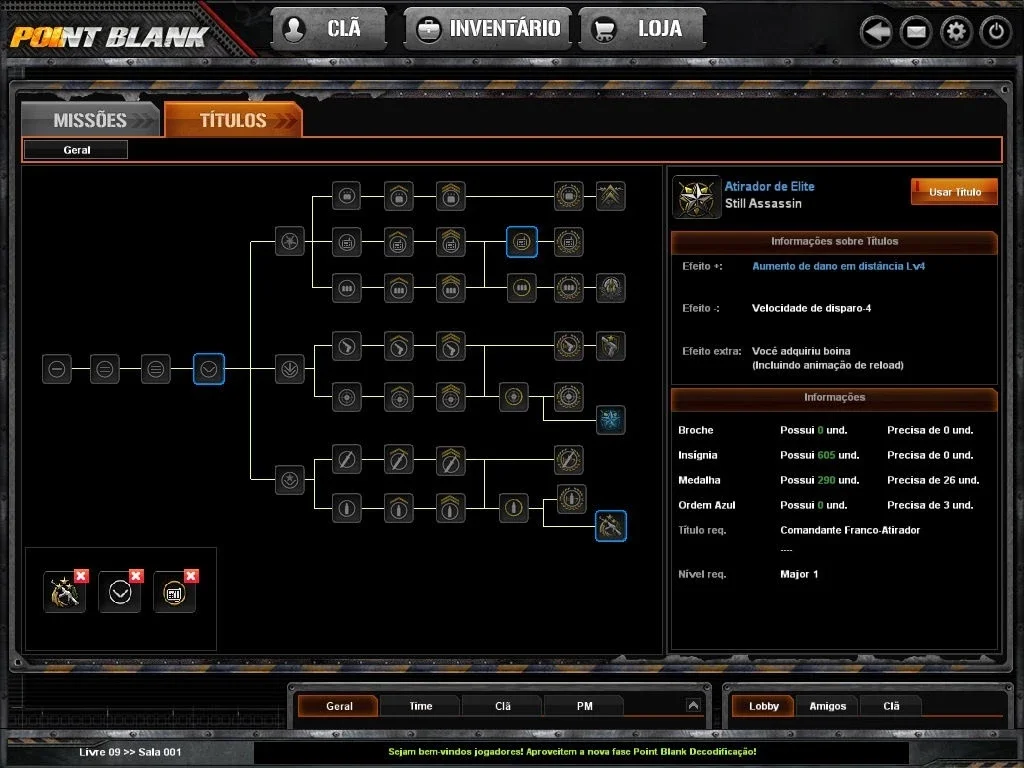Viewport: 1024px width, 768px height.
Task: Click the power exit button
Action: 996,31
